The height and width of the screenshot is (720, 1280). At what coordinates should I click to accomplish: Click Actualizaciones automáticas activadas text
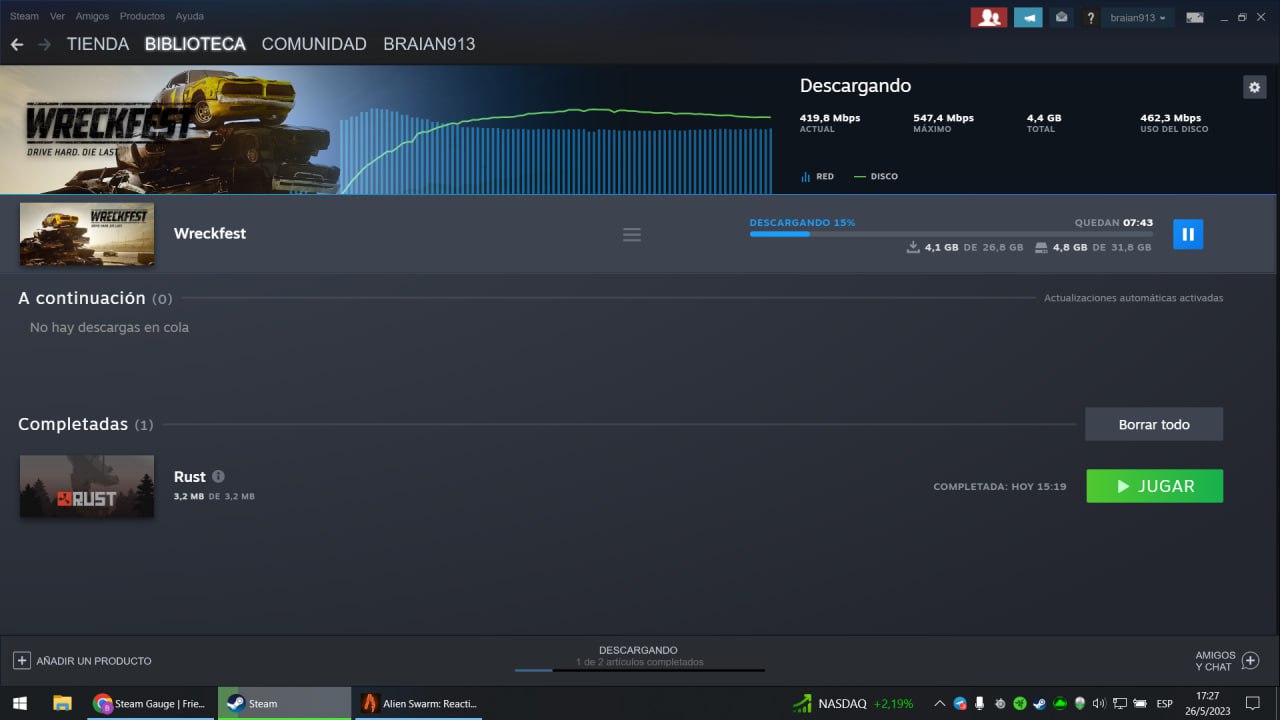tap(1133, 298)
